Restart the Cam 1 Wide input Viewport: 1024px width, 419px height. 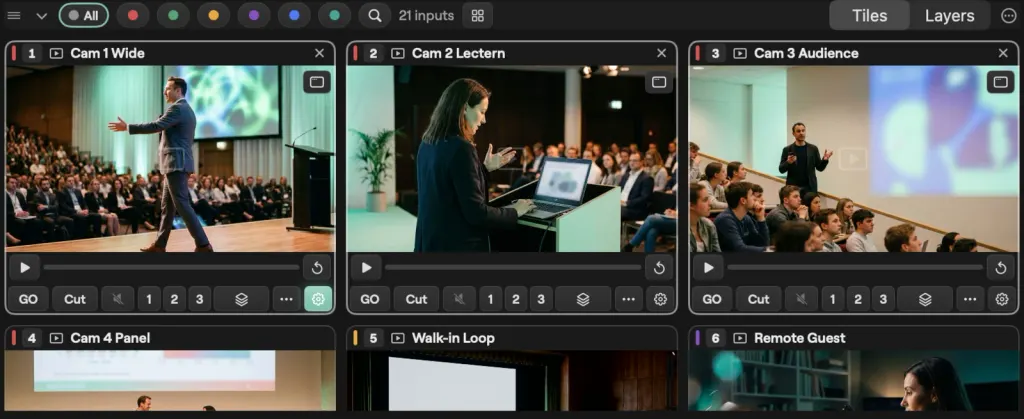tap(317, 268)
